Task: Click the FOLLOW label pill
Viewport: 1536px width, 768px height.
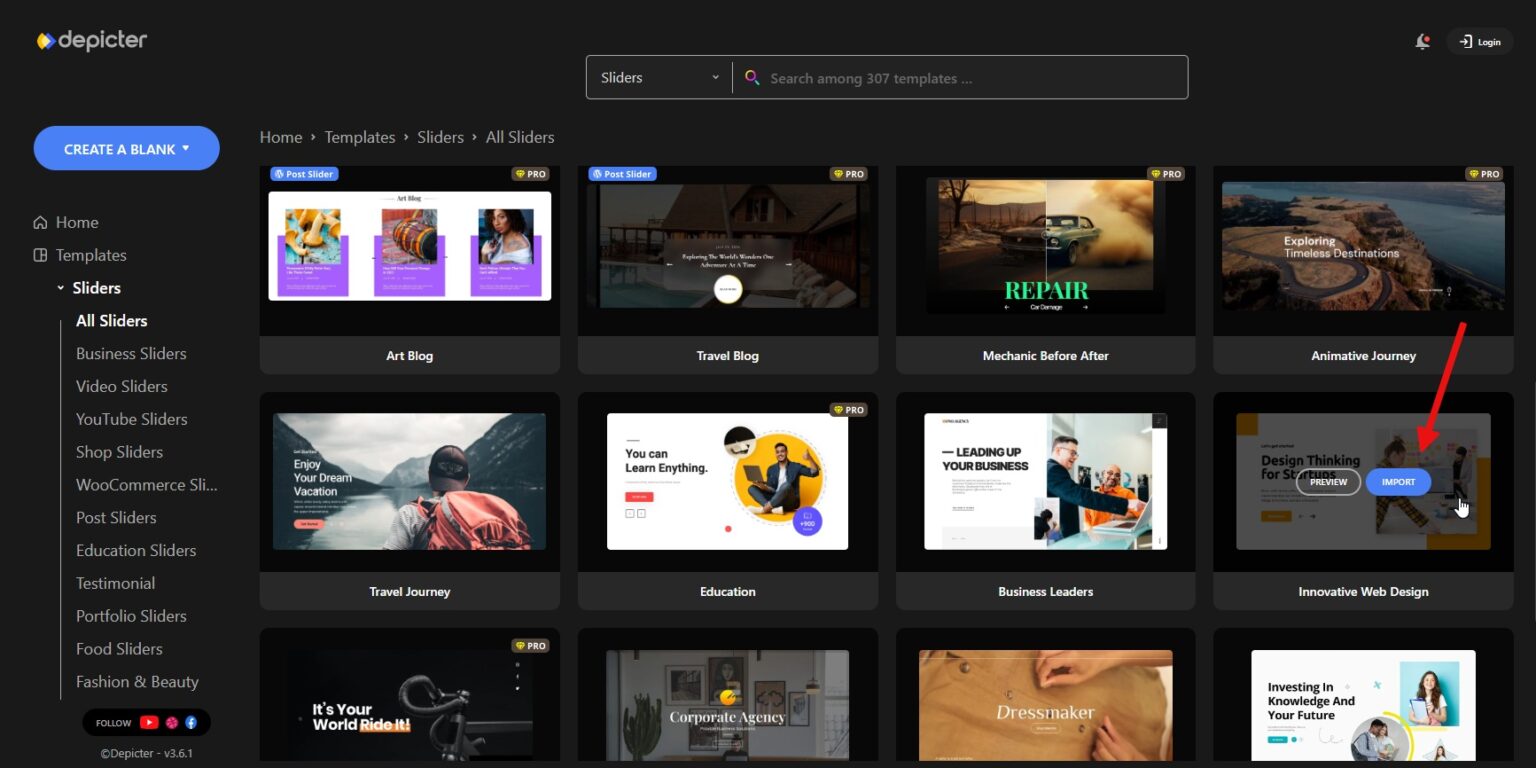Action: click(x=115, y=722)
